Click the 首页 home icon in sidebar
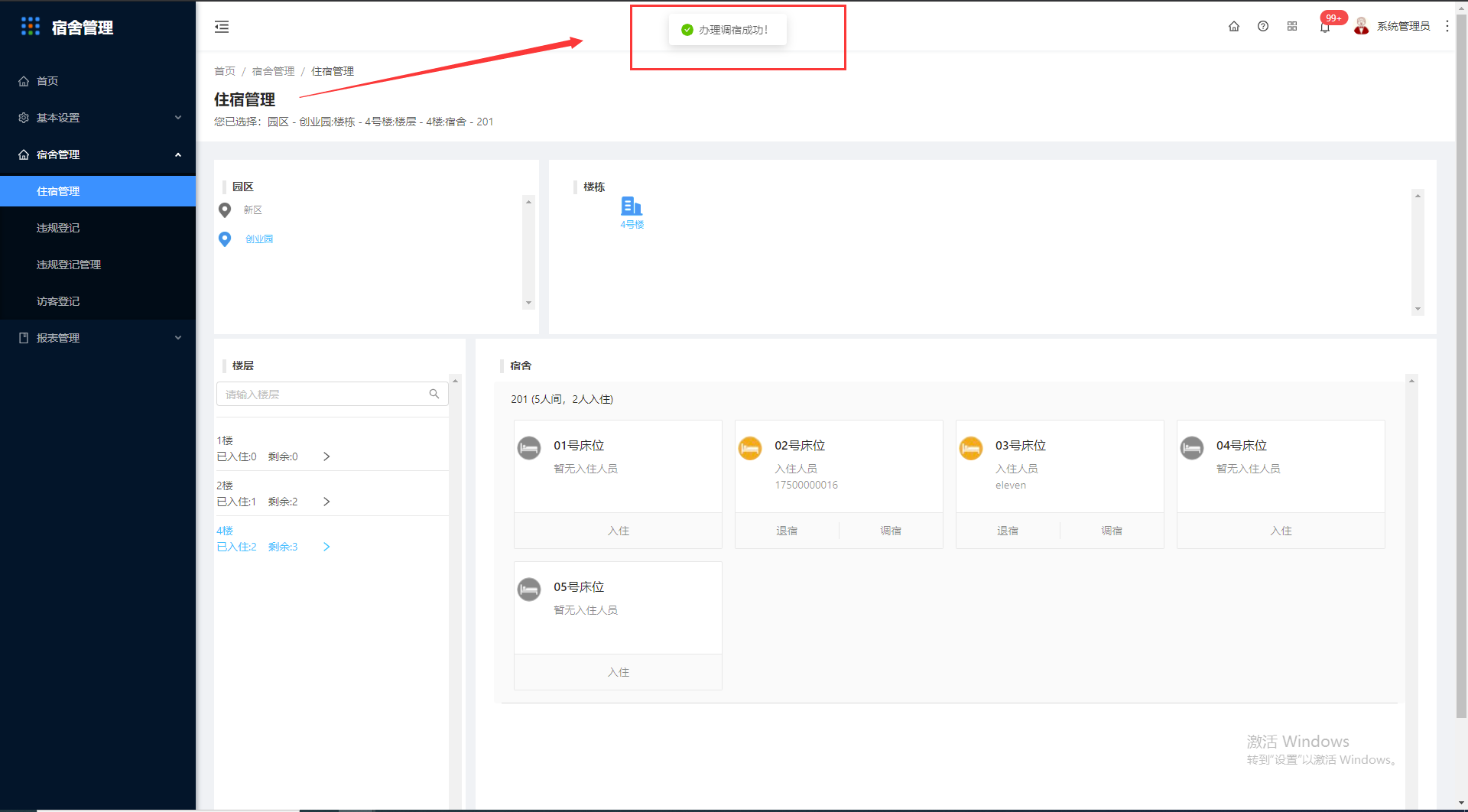This screenshot has height=812, width=1468. pyautogui.click(x=24, y=81)
